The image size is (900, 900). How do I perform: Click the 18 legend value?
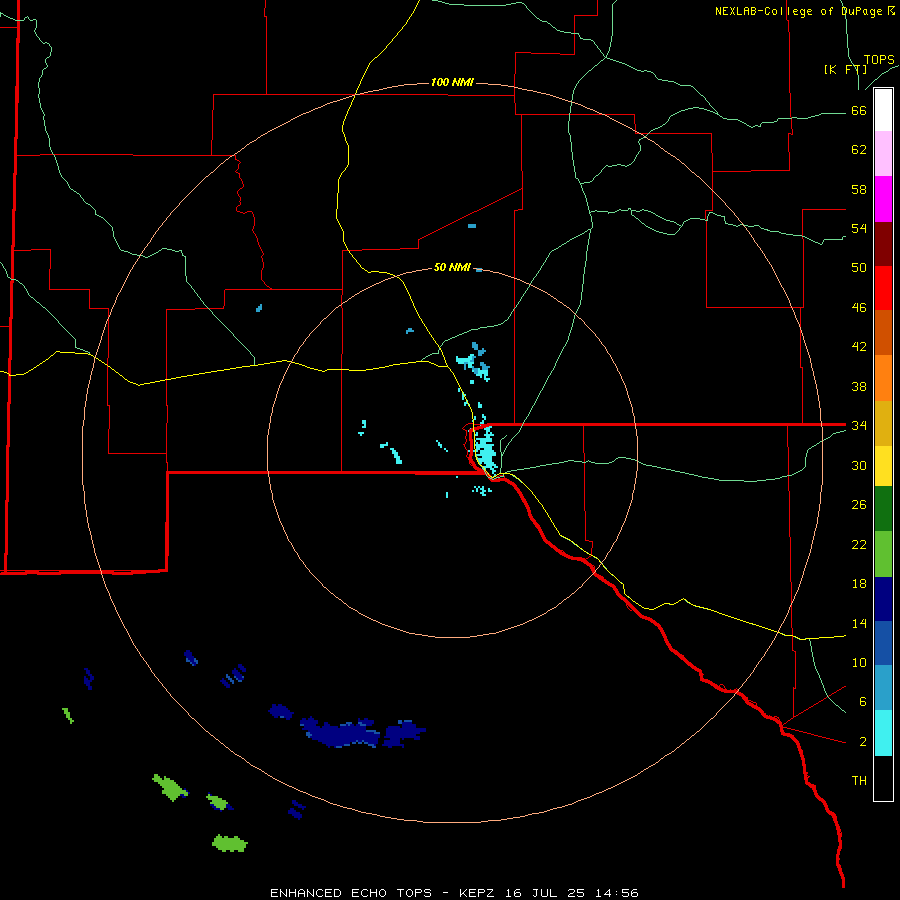point(859,584)
